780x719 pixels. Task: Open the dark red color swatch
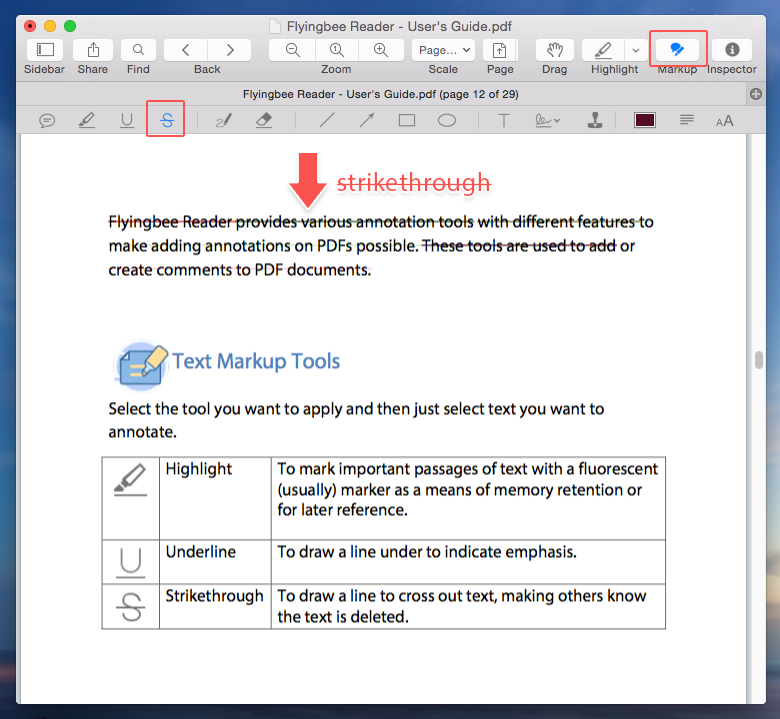pyautogui.click(x=645, y=120)
